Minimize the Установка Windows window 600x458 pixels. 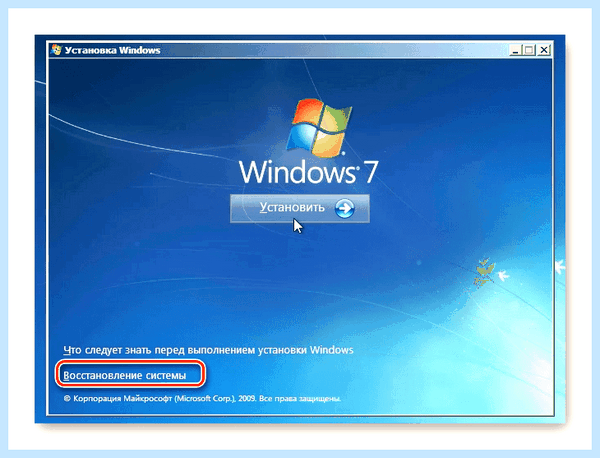point(516,50)
